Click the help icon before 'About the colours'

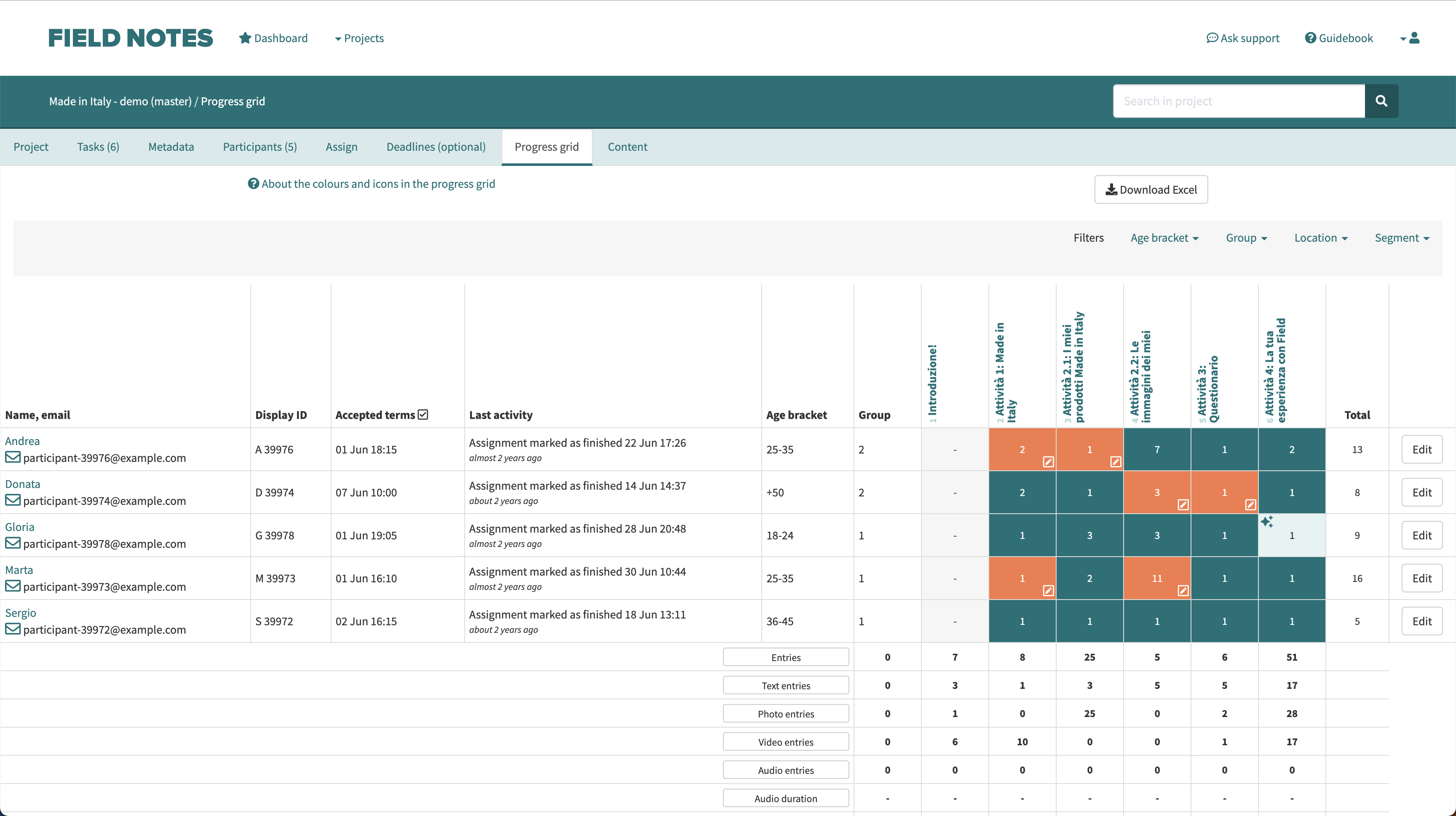(x=253, y=184)
